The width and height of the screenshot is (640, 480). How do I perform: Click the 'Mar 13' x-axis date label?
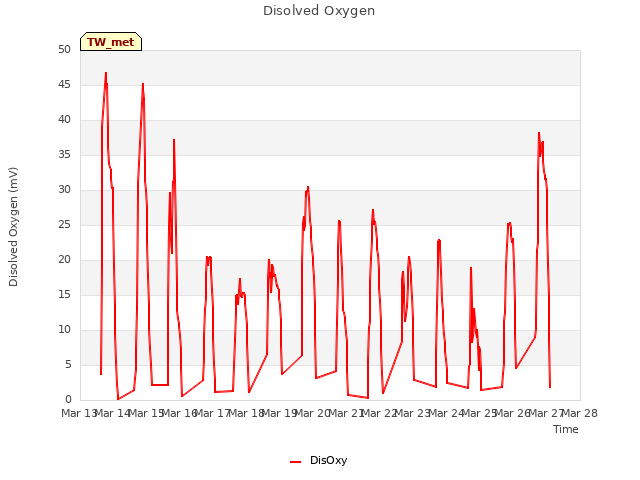click(78, 413)
